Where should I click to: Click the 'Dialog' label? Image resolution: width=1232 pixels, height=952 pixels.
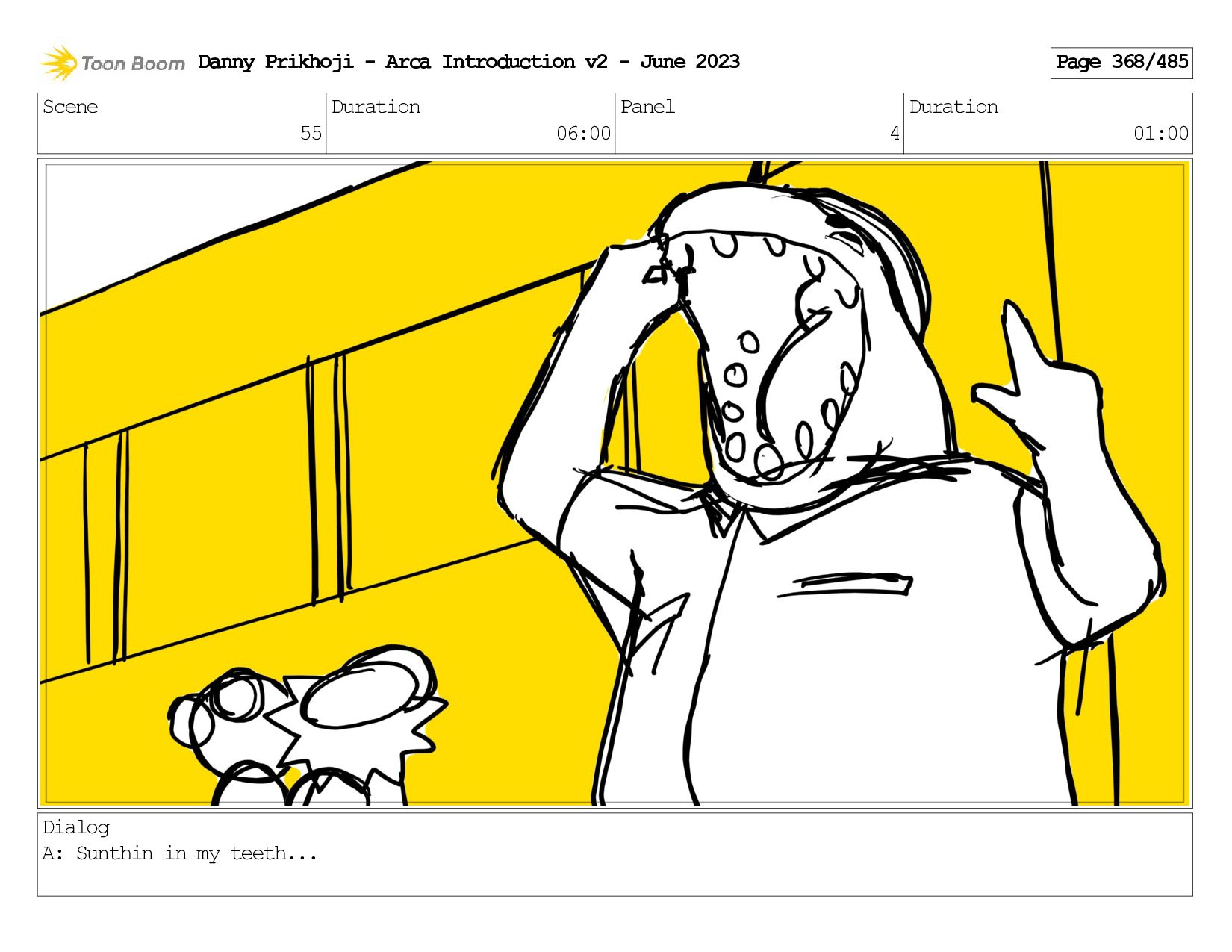[x=76, y=827]
